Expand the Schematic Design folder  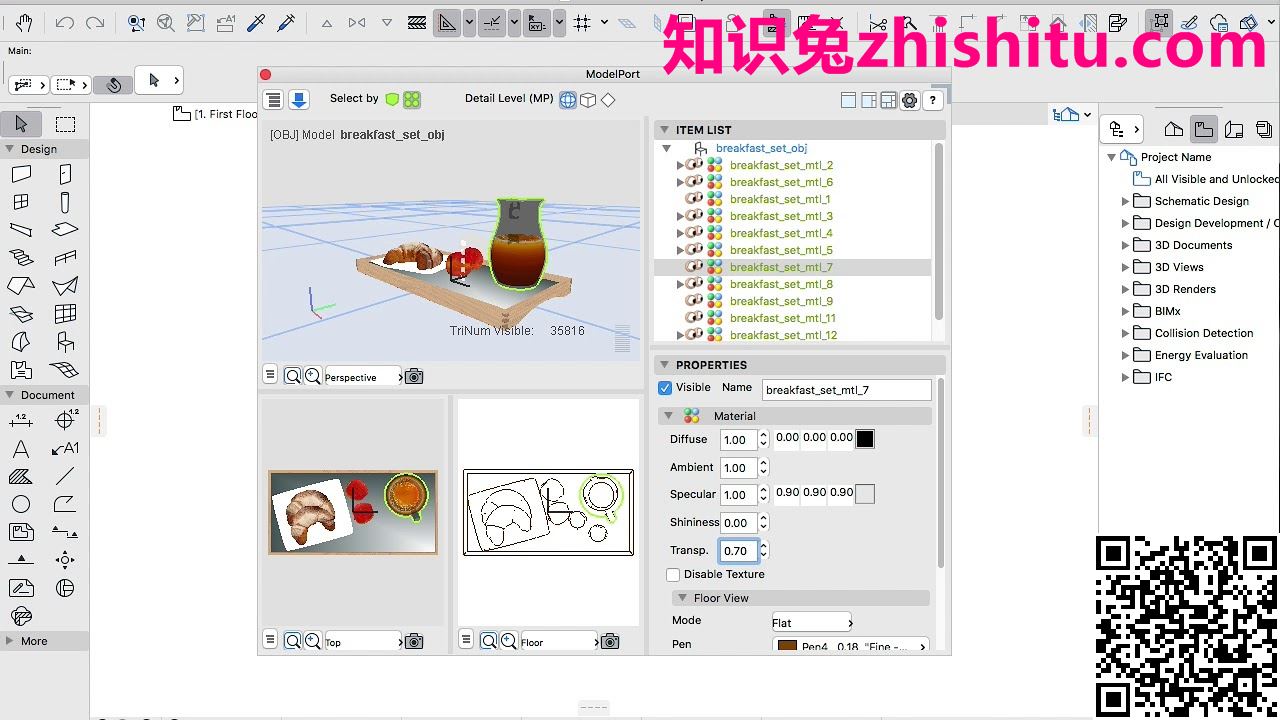[x=1125, y=201]
